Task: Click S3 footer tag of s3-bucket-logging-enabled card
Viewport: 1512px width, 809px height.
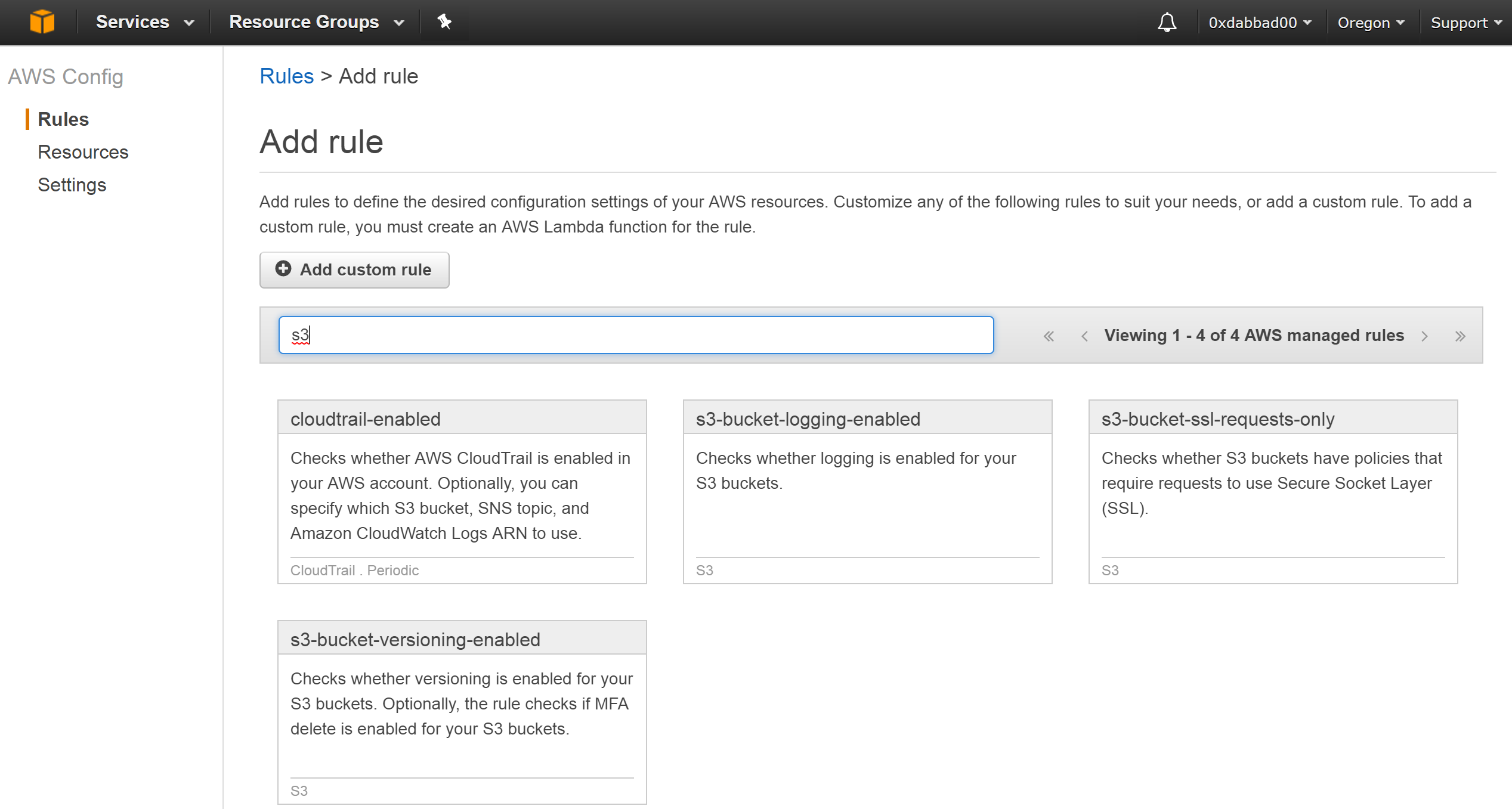Action: [704, 571]
